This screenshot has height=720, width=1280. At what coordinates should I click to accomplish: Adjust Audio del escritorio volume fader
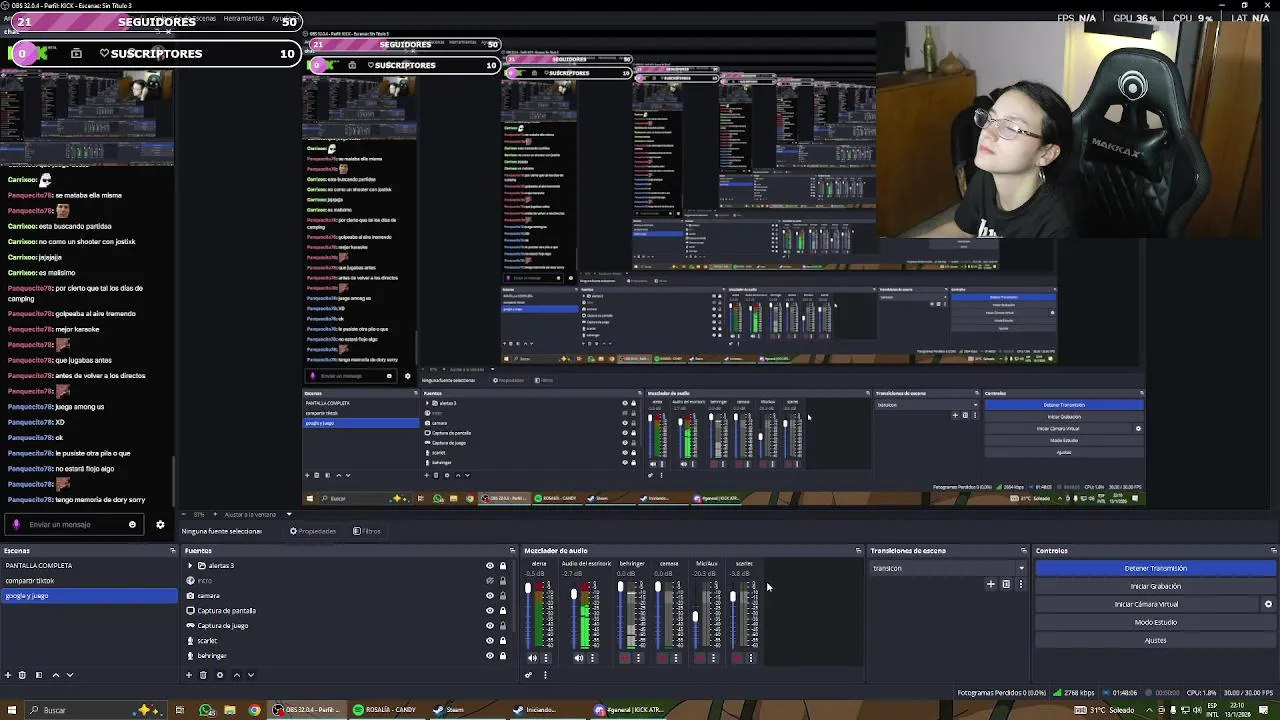pos(574,594)
